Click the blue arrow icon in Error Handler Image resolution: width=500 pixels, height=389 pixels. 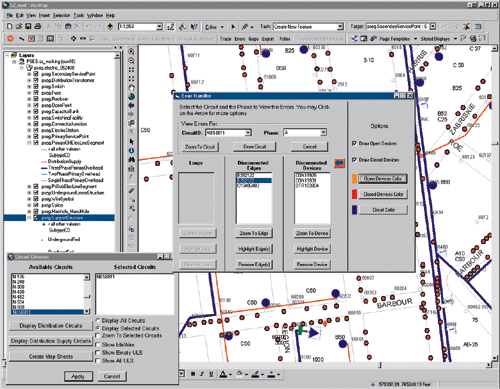point(339,163)
